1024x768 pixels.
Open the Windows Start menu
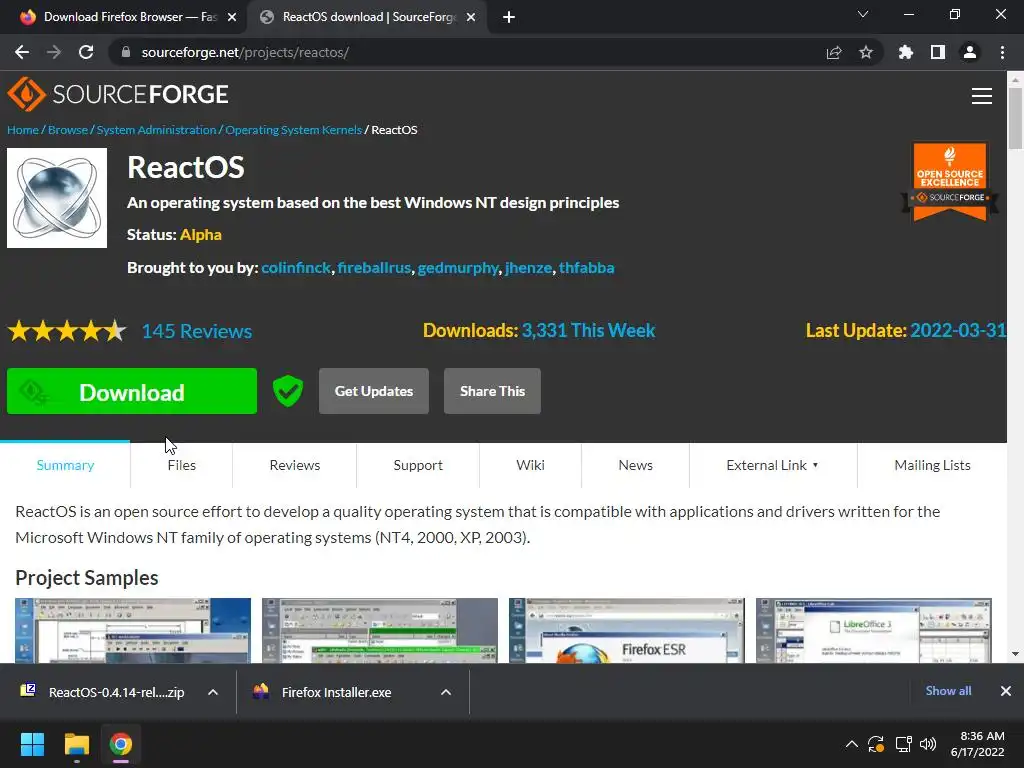tap(32, 744)
